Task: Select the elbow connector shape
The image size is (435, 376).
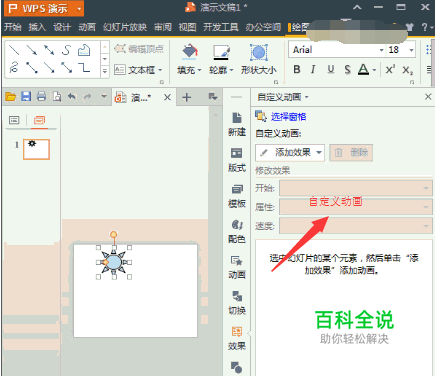Action: point(84,68)
